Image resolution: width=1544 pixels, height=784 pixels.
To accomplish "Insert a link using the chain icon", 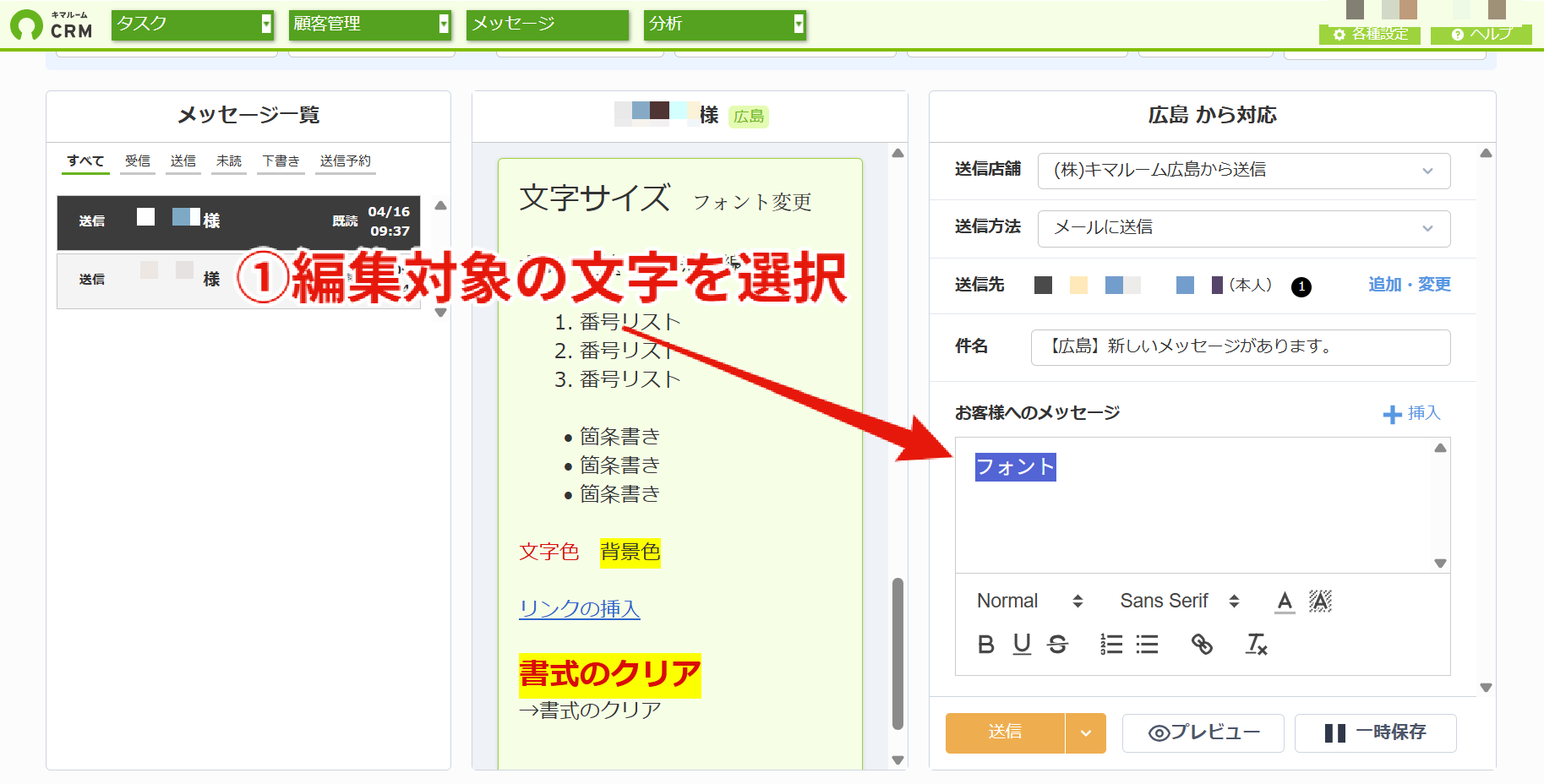I will 1202,645.
